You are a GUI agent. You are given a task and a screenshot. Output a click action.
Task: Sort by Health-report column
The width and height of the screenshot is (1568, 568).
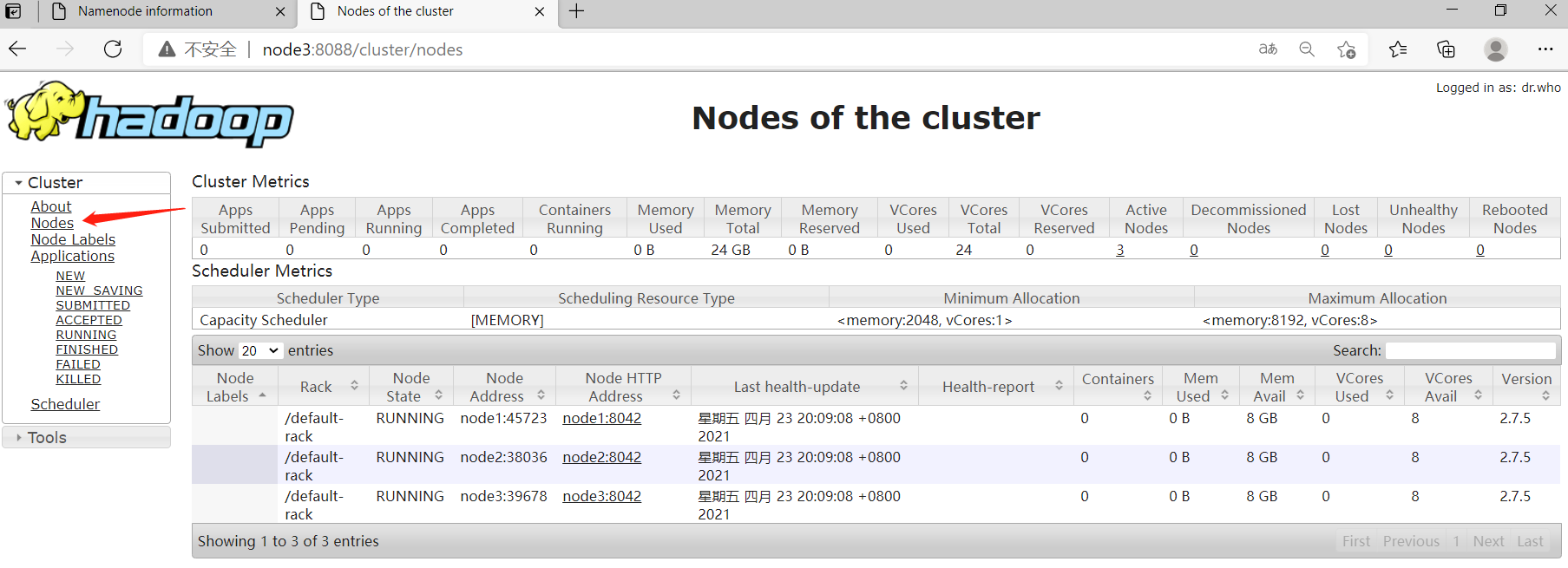[1059, 386]
